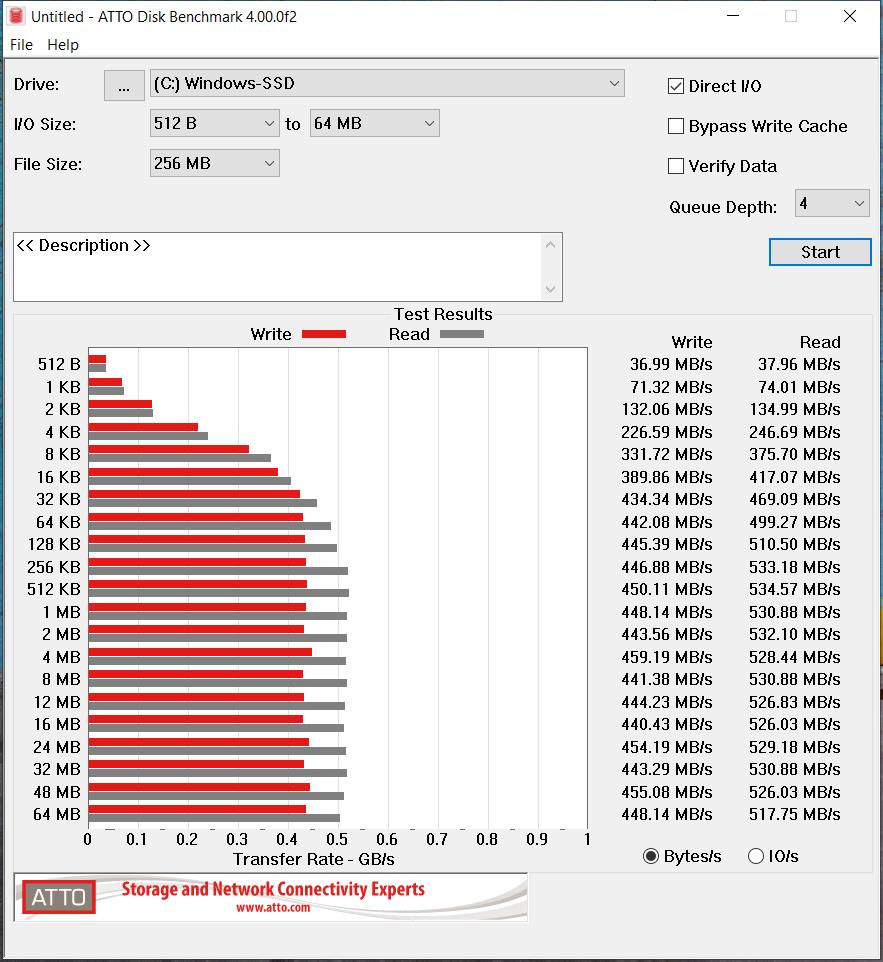This screenshot has width=883, height=962.
Task: Close the ATTO Disk Benchmark window
Action: (x=850, y=16)
